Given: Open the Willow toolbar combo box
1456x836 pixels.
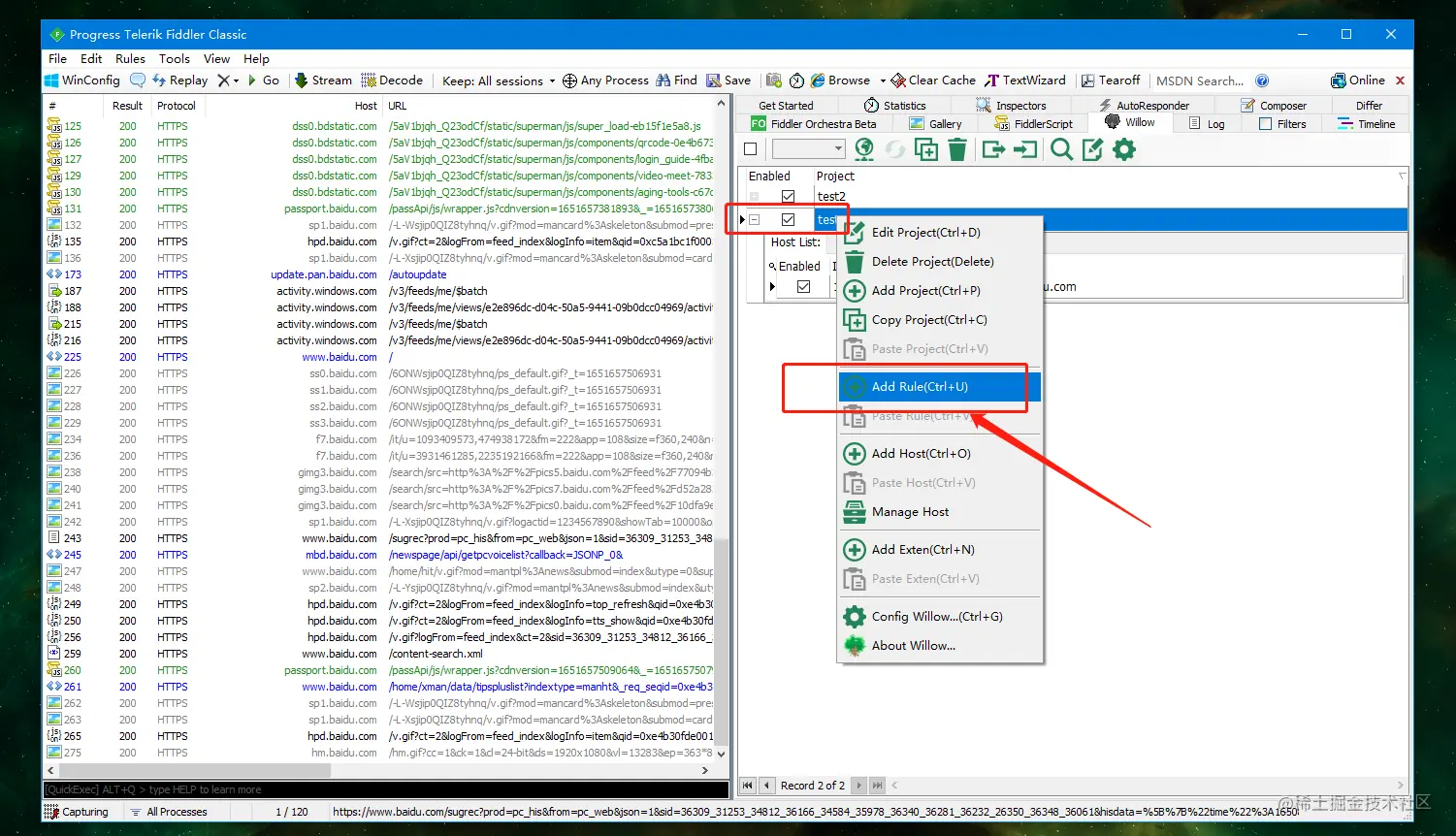Looking at the screenshot, I should click(809, 149).
